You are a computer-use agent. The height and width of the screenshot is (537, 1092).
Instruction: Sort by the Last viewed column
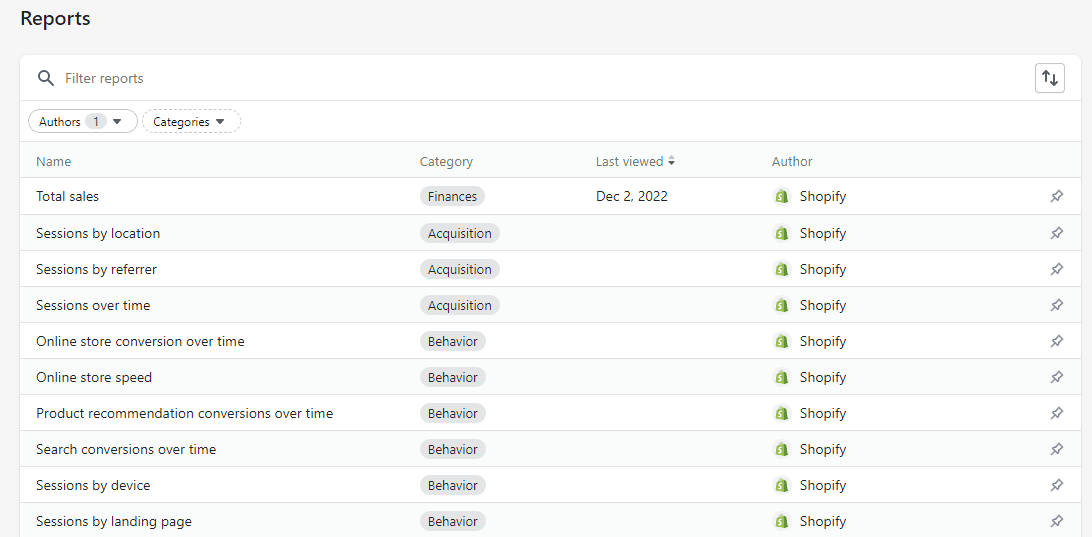point(635,162)
